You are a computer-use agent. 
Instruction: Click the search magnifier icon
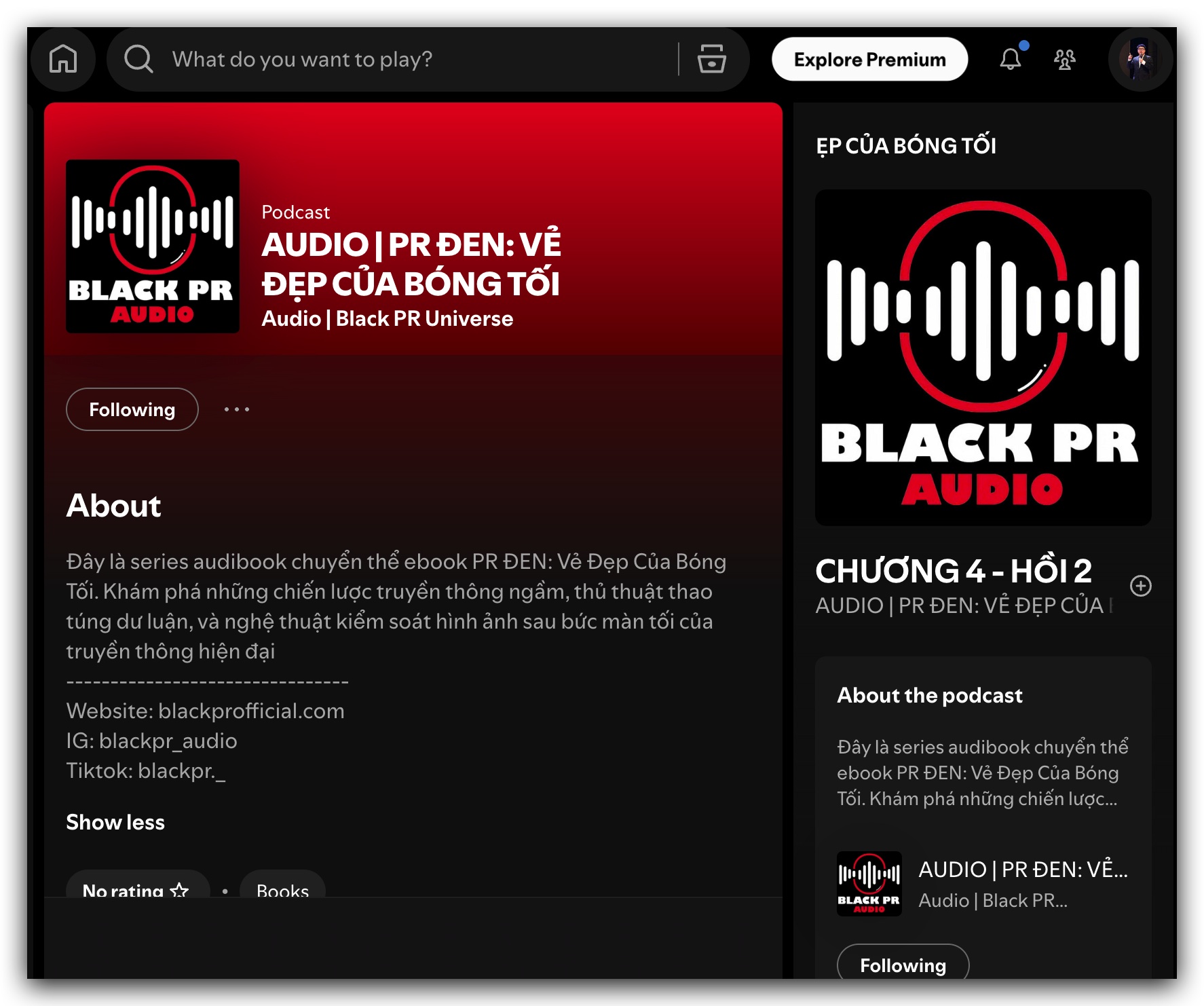[x=138, y=59]
